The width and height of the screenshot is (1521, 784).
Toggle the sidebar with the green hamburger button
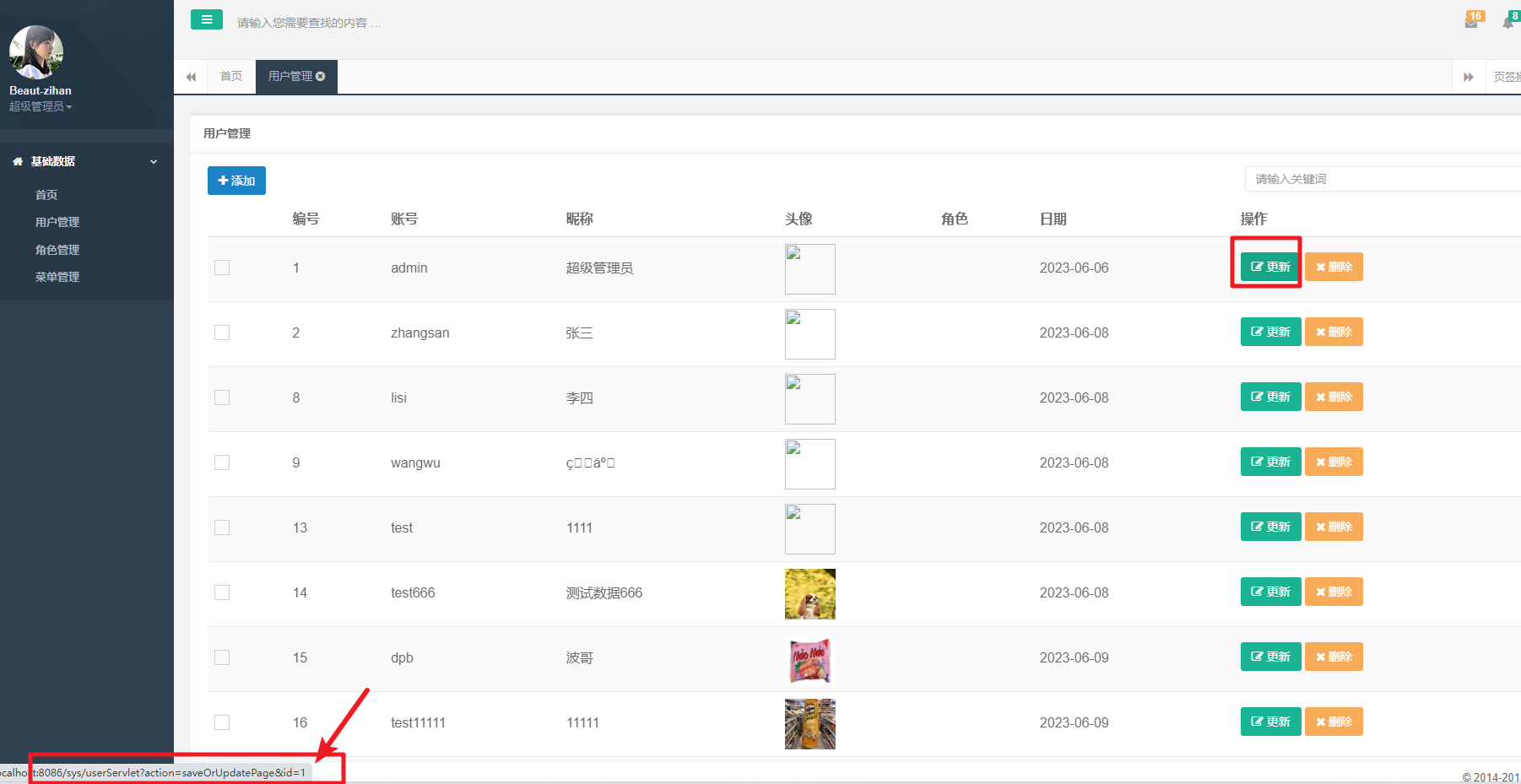[207, 19]
